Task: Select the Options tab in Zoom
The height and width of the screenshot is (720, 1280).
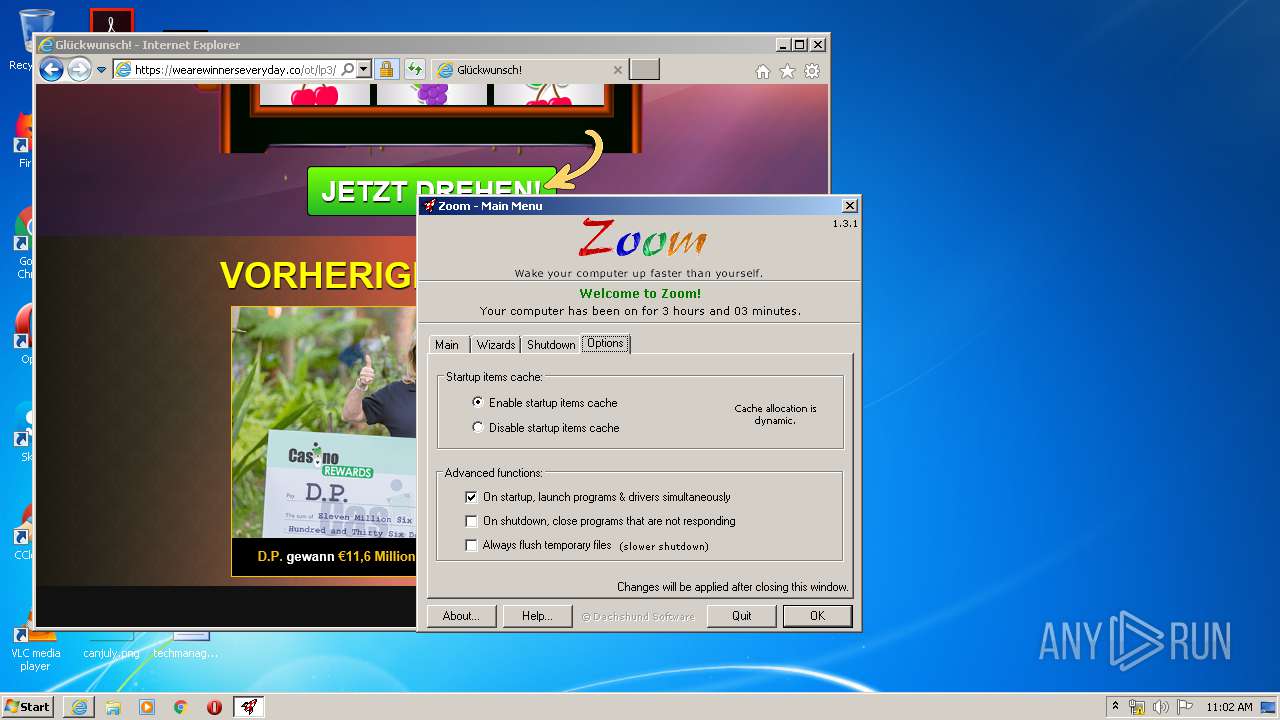Action: [x=605, y=343]
